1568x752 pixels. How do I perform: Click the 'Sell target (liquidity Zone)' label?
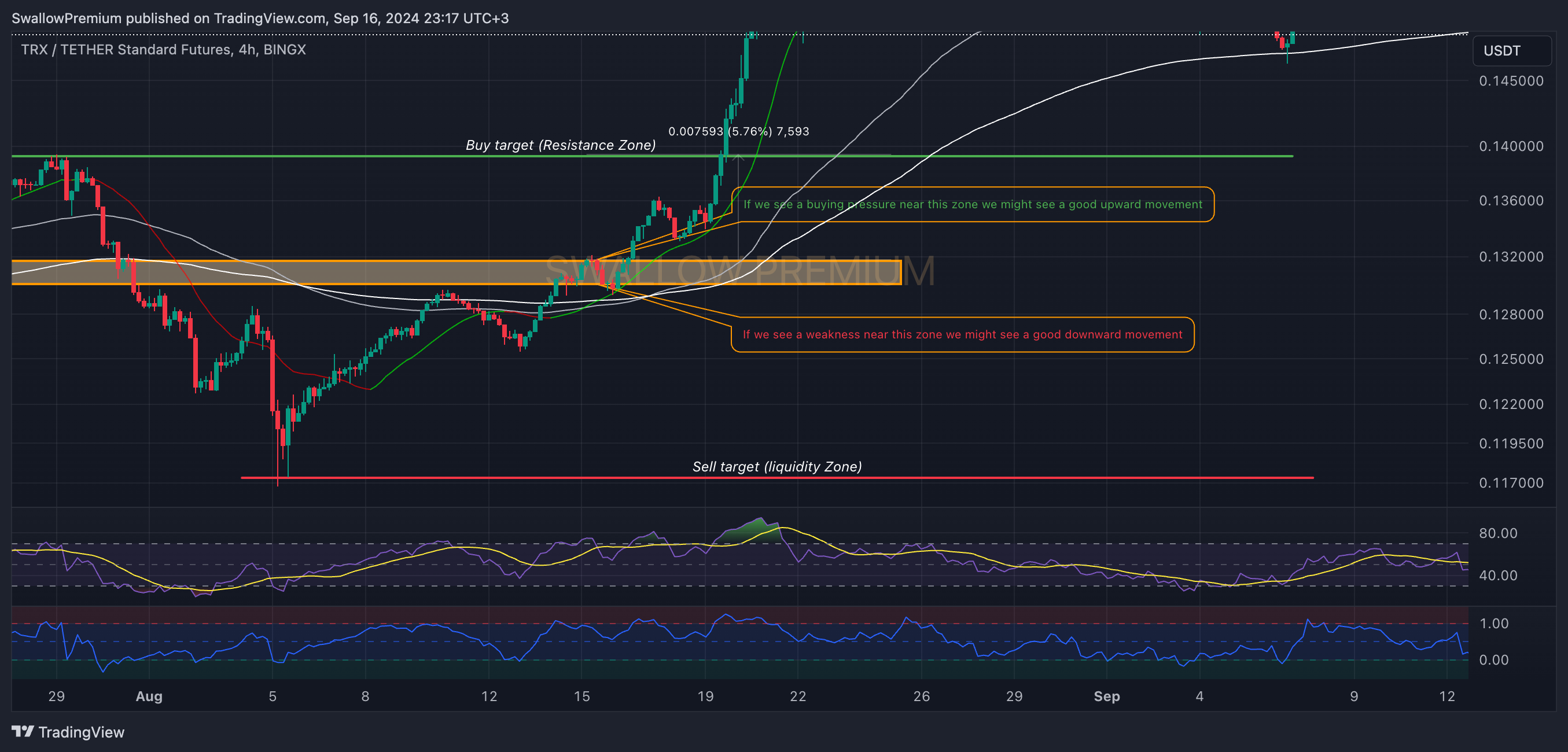pyautogui.click(x=776, y=467)
